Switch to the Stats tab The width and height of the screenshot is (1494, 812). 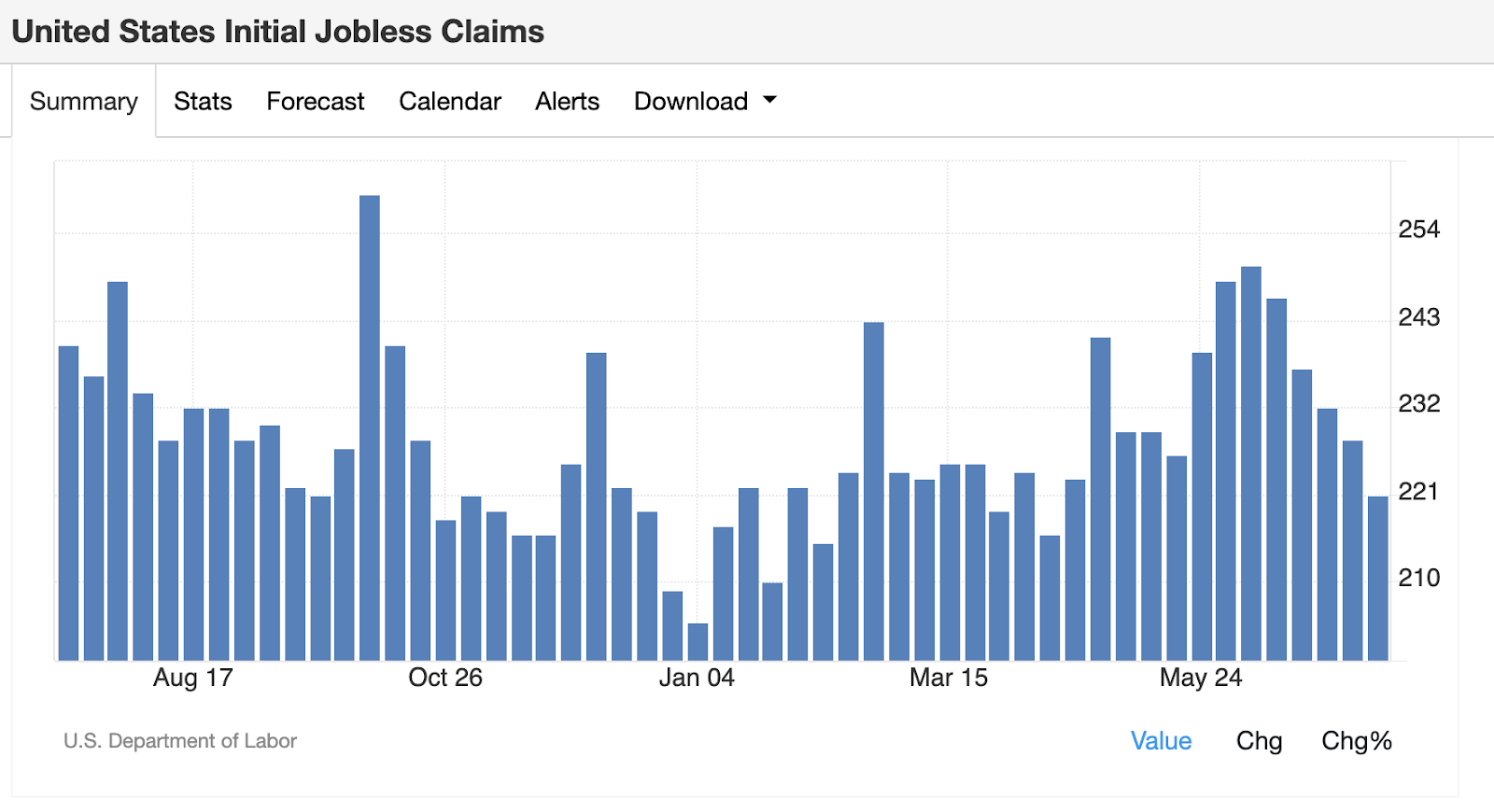click(203, 101)
